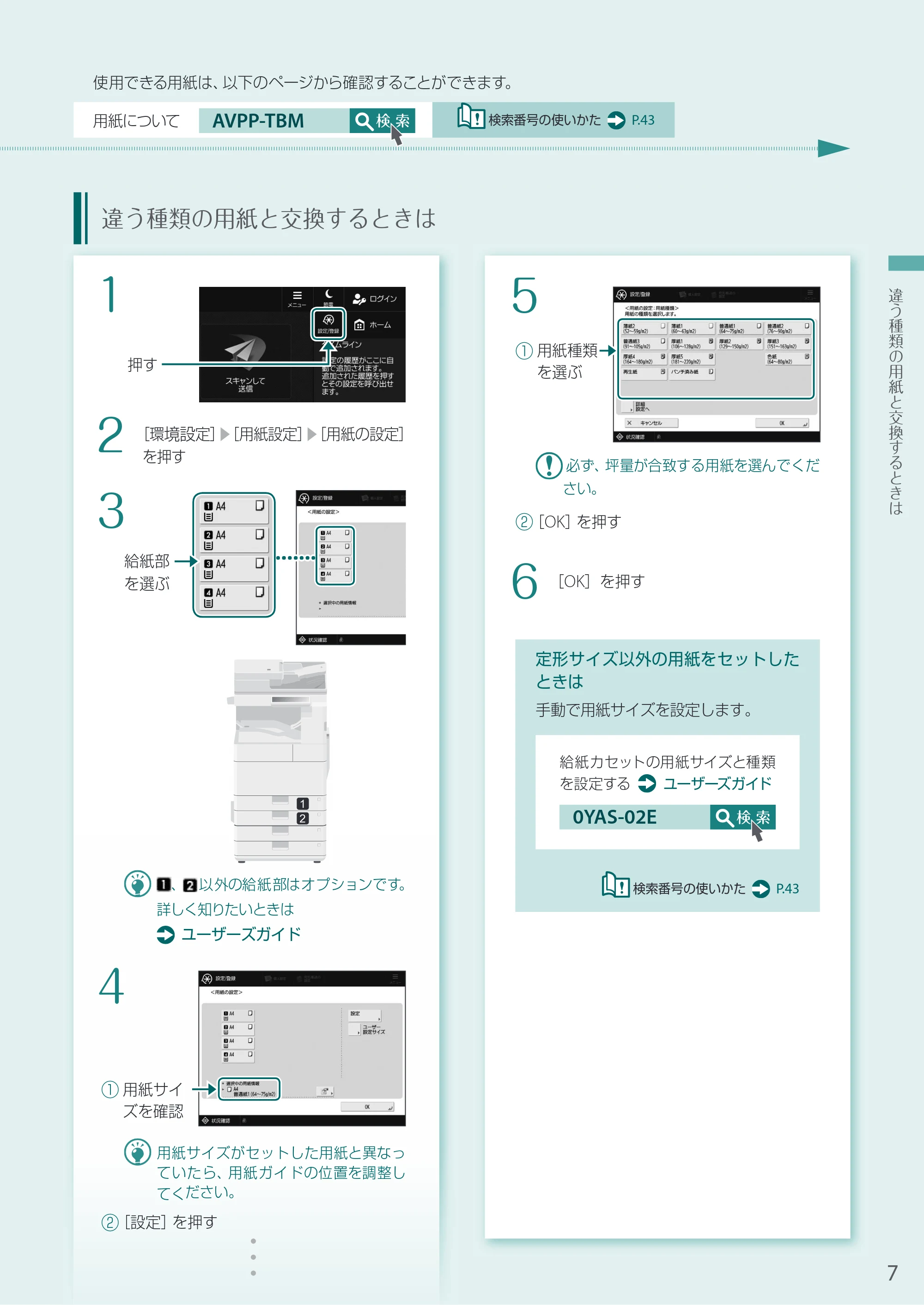
Task: Select 厚紙3 (151~163g/m2) paper type
Action: pyautogui.click(x=788, y=344)
